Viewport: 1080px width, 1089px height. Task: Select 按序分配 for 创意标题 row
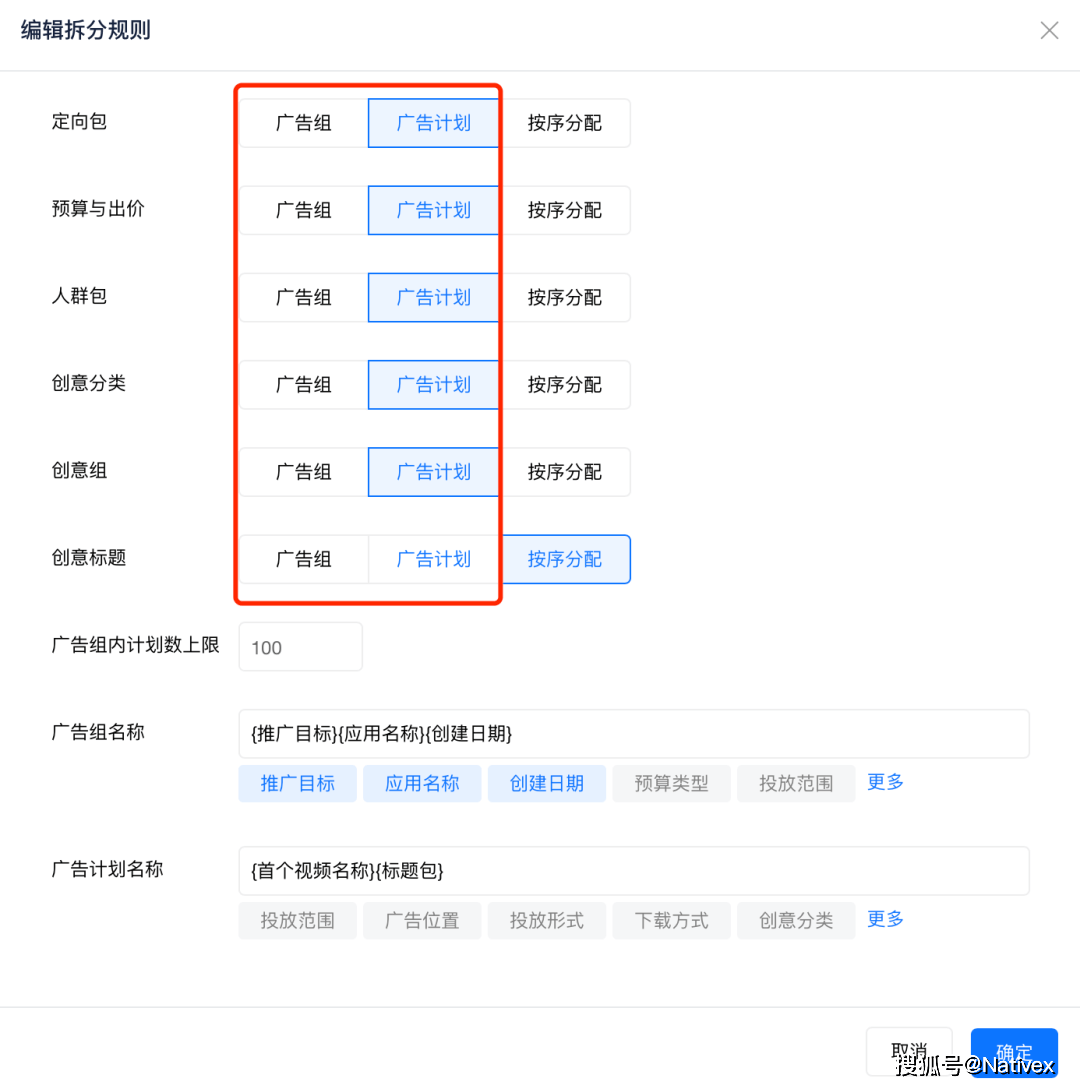click(x=565, y=559)
